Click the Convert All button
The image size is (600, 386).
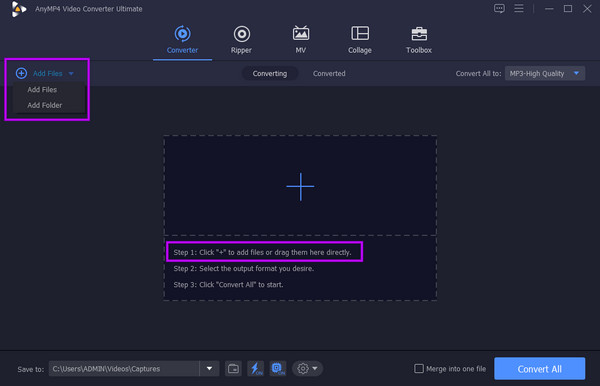[x=540, y=369]
